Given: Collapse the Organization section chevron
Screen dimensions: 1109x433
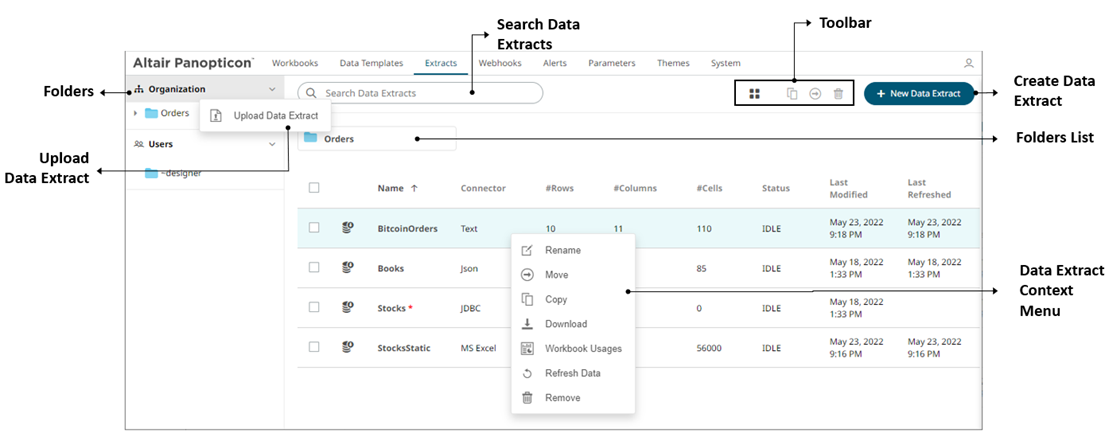Looking at the screenshot, I should coord(272,89).
